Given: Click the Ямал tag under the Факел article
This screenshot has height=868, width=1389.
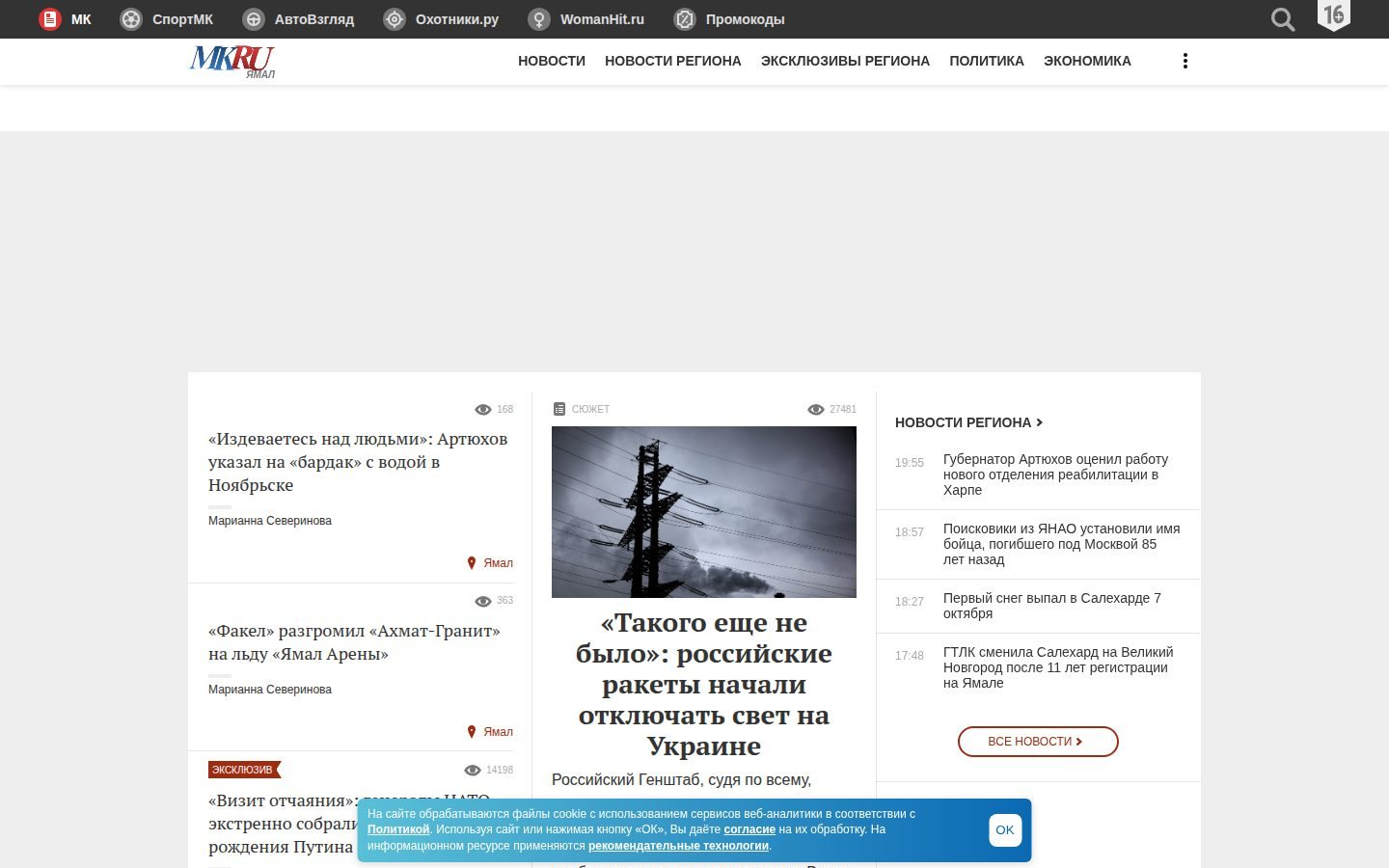Looking at the screenshot, I should (498, 732).
